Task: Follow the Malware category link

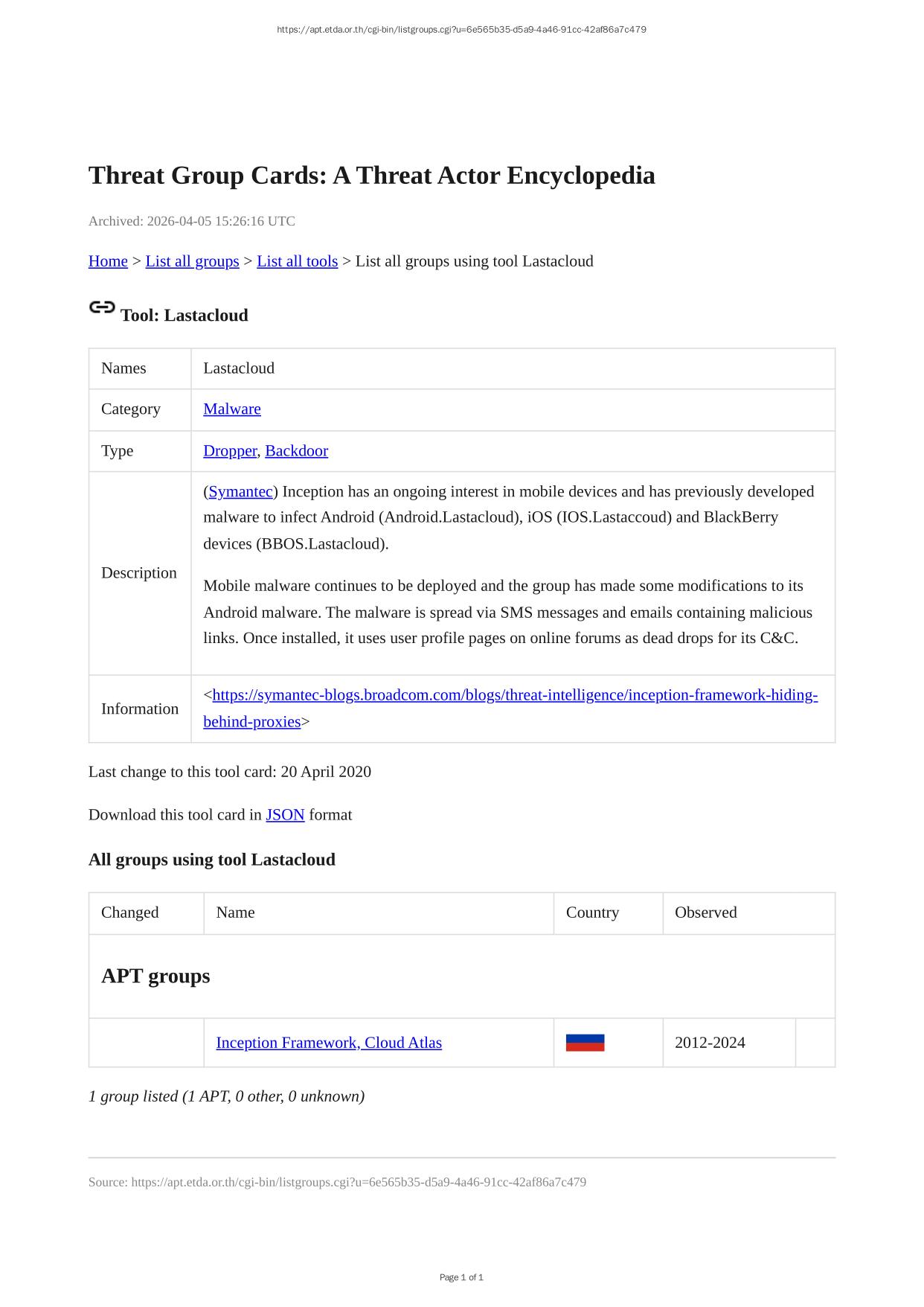Action: pos(231,409)
